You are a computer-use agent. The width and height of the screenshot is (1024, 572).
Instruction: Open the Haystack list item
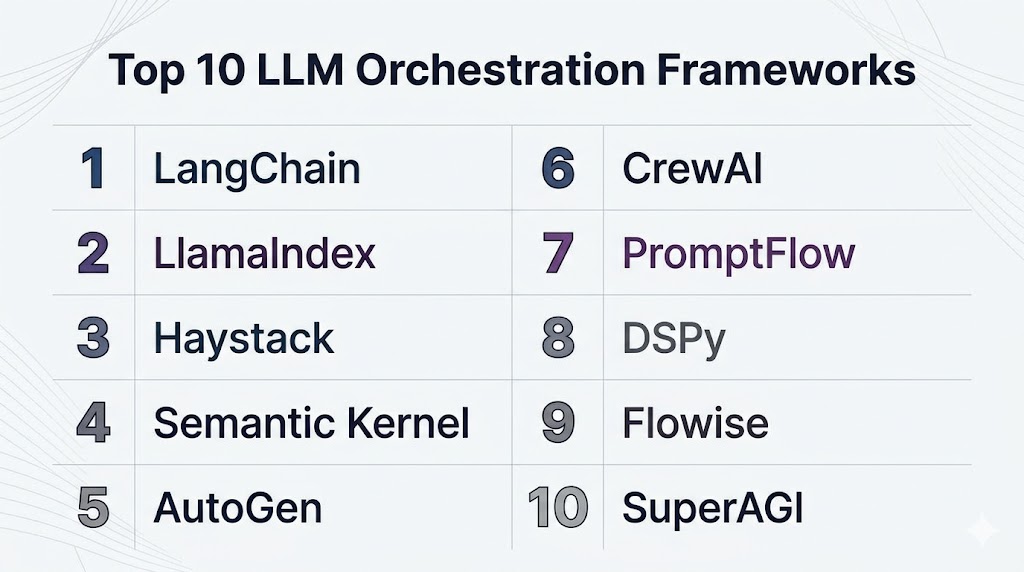(x=244, y=339)
